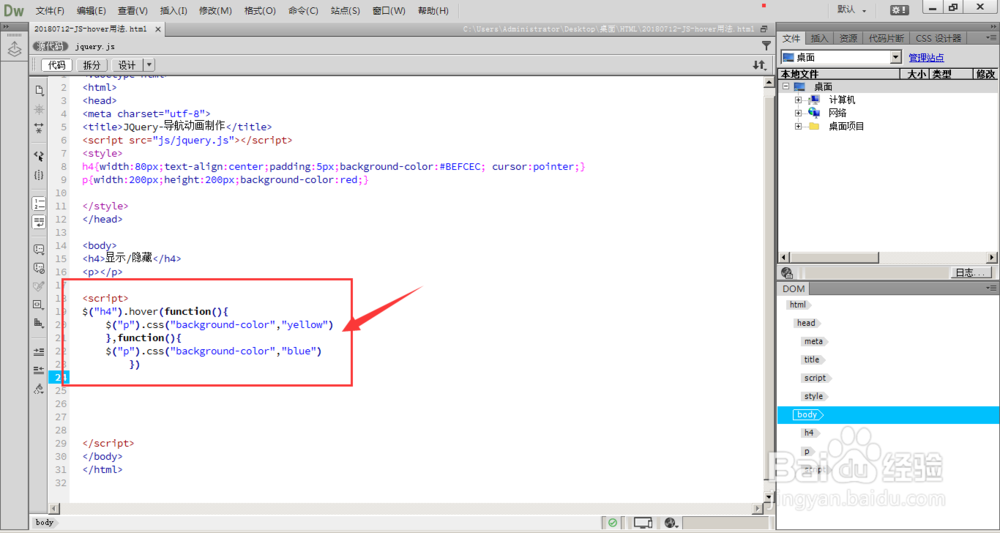Close the hover用法.html document tab
The image size is (1000, 533).
(x=158, y=29)
